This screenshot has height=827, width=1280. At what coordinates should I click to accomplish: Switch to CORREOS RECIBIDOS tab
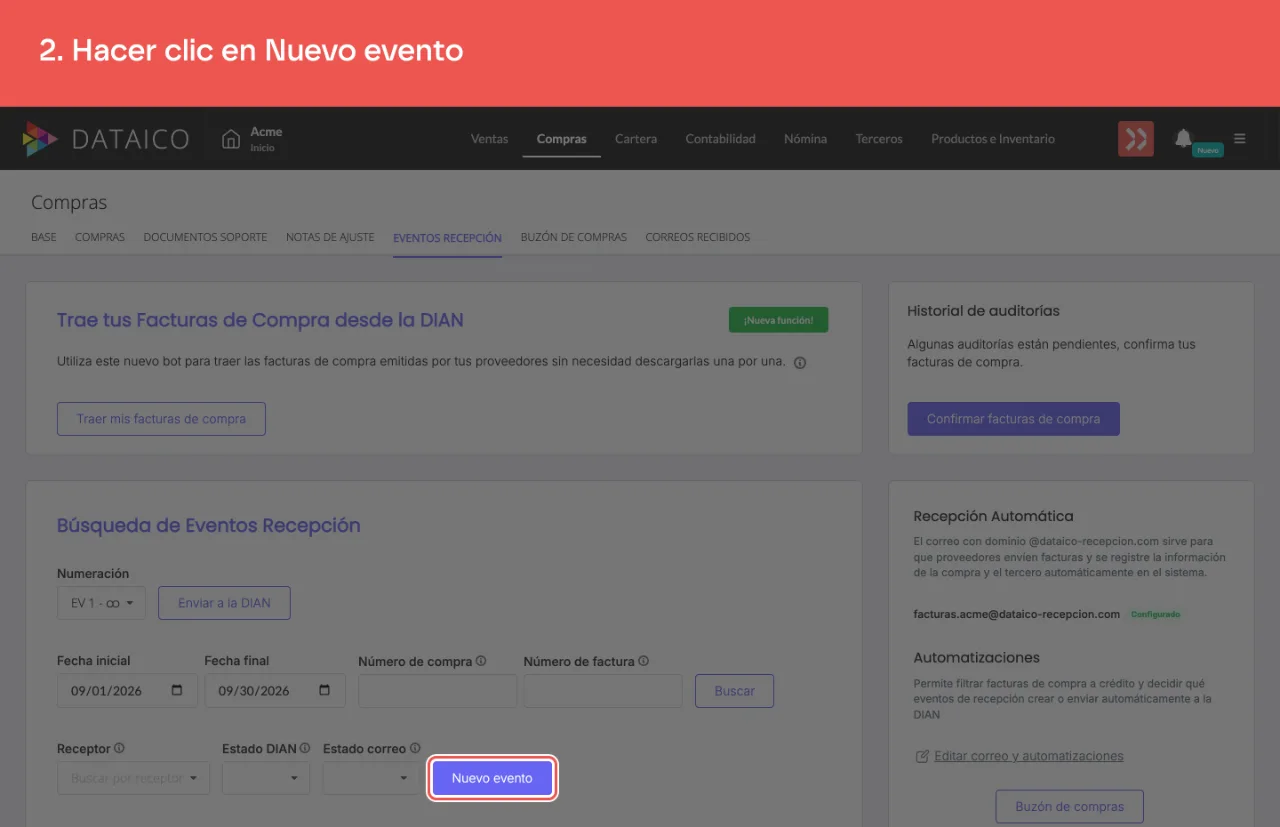(x=698, y=237)
